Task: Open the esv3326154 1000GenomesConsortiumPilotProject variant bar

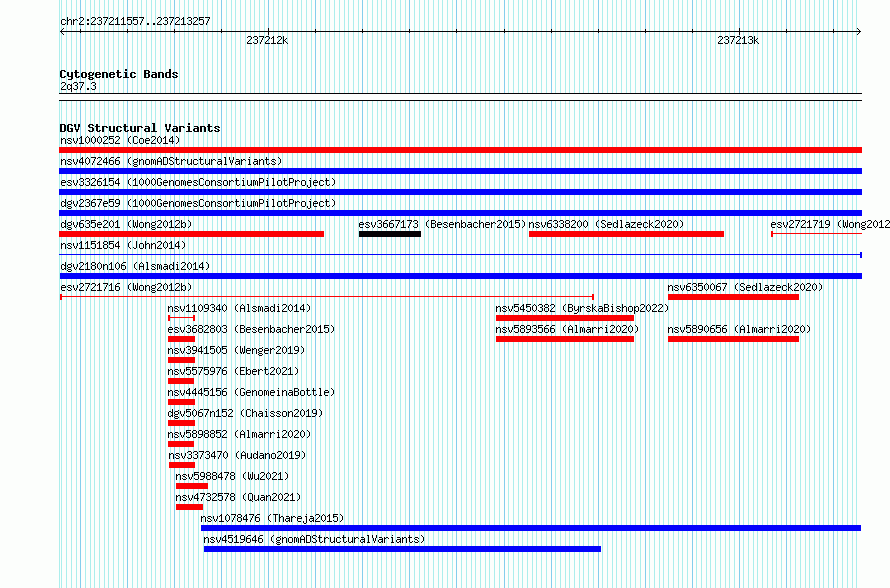Action: tap(460, 192)
